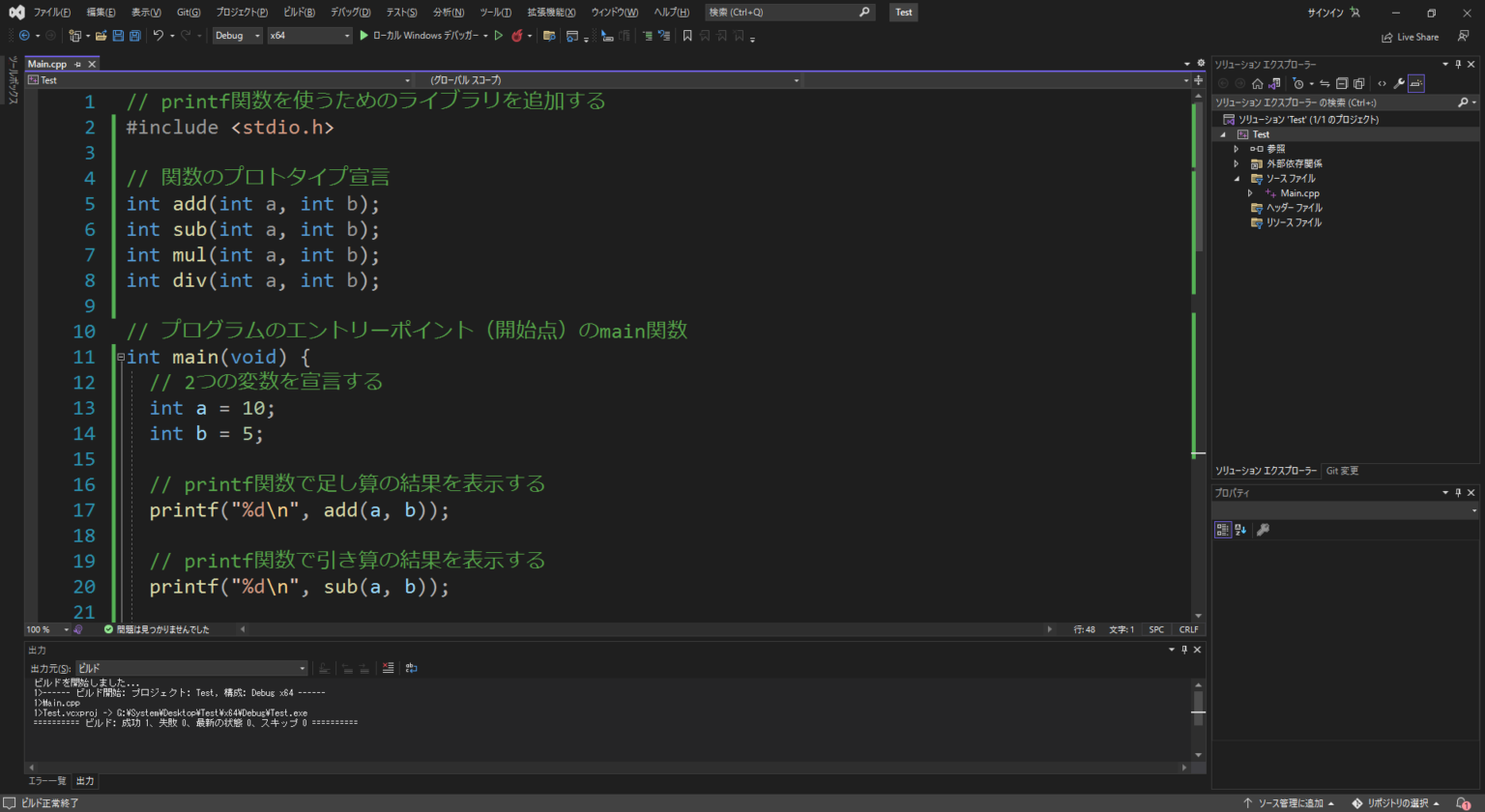
Task: Open Properties wrench icon in Solution Explorer
Action: click(1398, 84)
